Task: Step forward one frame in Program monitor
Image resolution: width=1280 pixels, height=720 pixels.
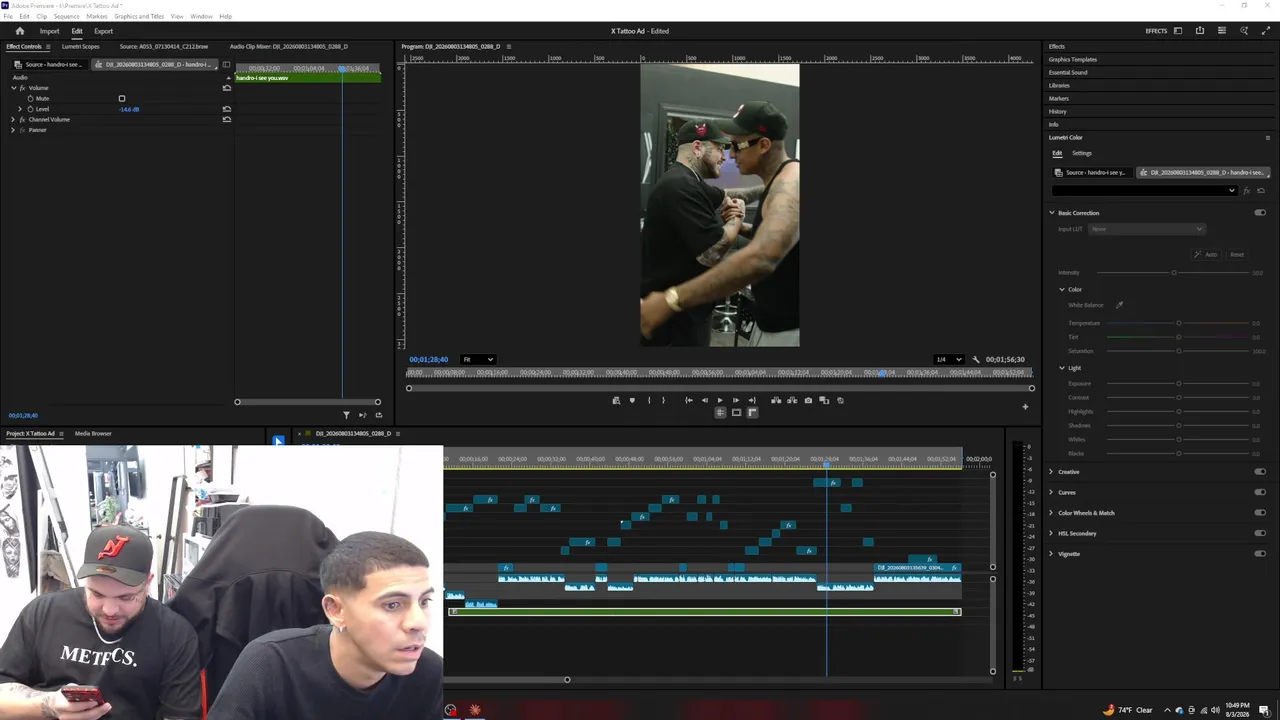Action: pyautogui.click(x=735, y=400)
